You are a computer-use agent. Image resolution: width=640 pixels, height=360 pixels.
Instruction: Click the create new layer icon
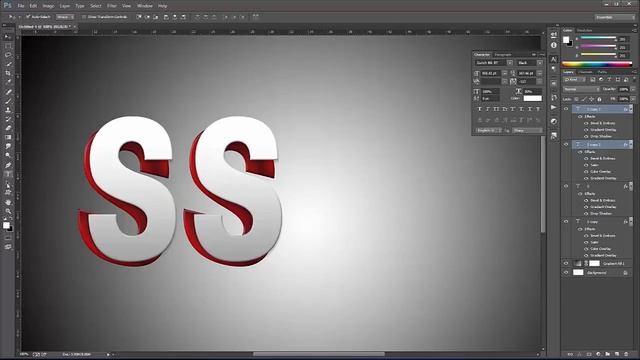[617, 354]
